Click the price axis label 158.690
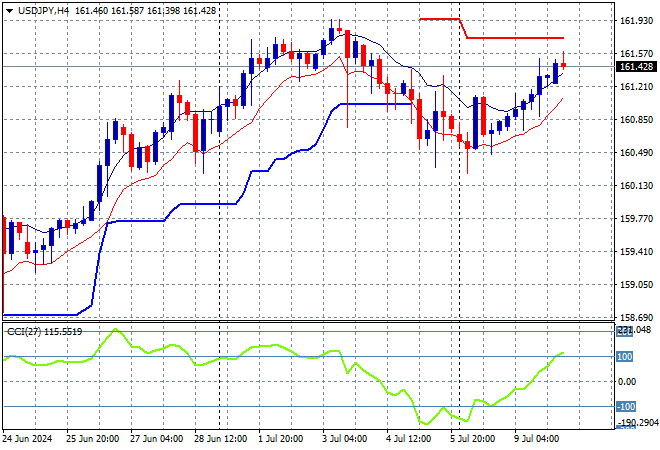This screenshot has width=660, height=450. point(636,317)
